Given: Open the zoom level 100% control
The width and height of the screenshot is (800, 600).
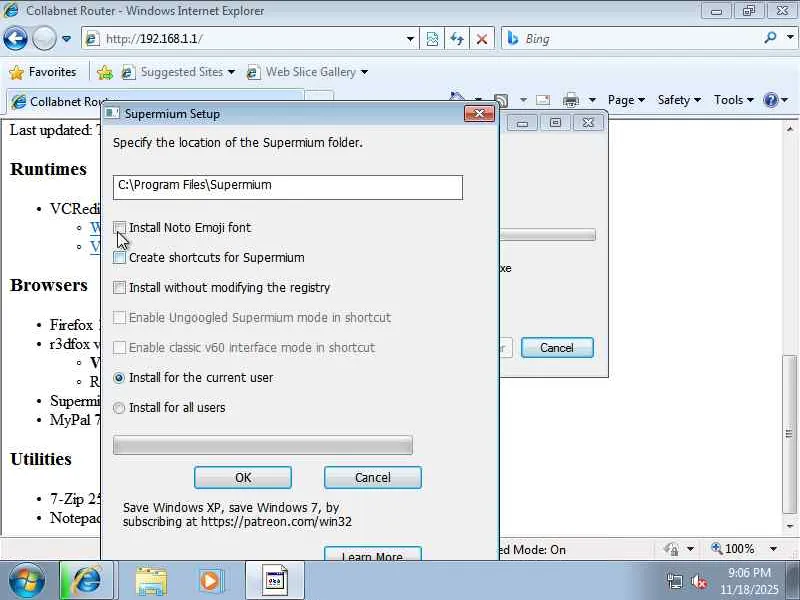Looking at the screenshot, I should [x=733, y=549].
